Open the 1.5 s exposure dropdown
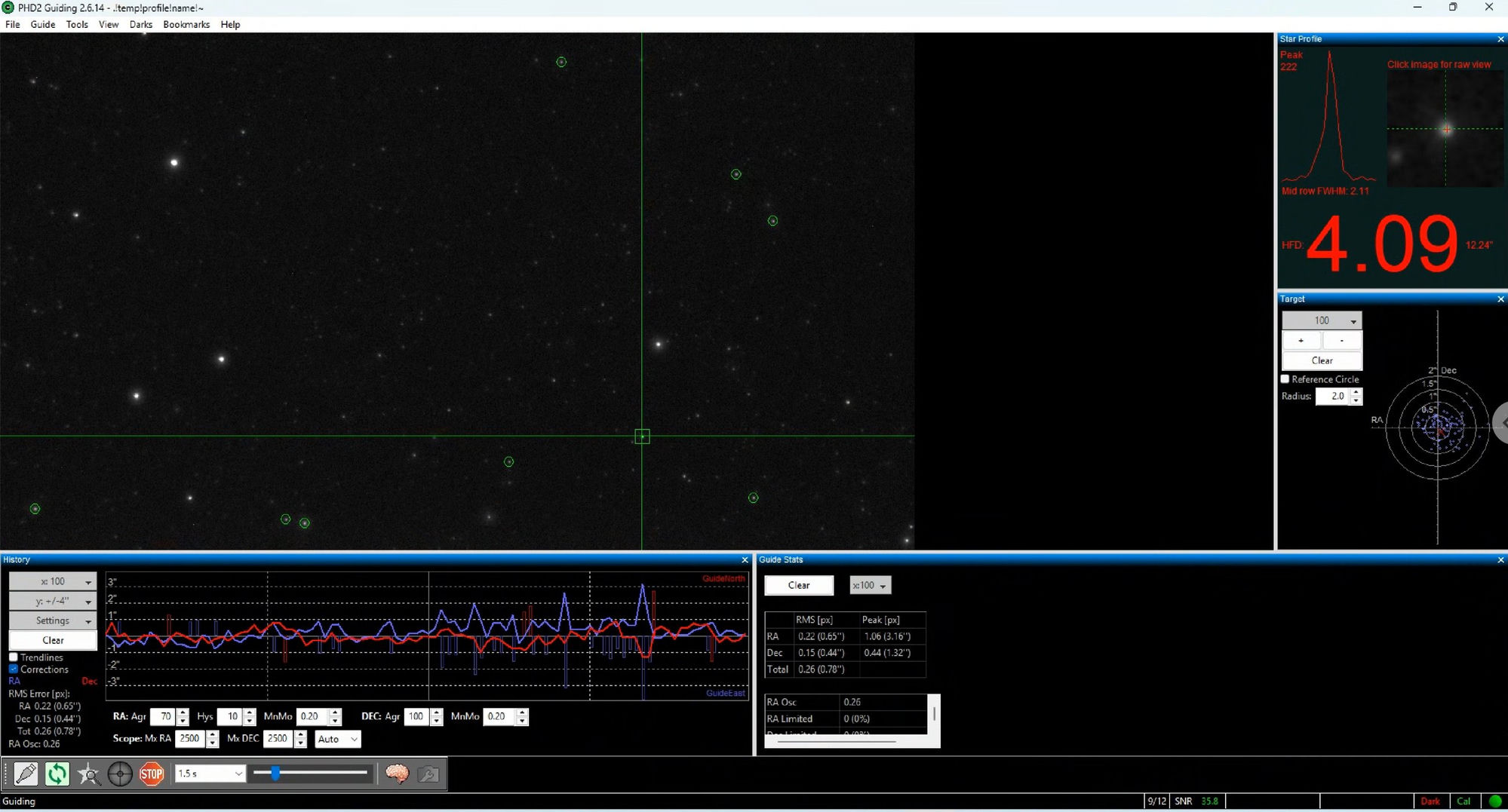 [x=210, y=774]
